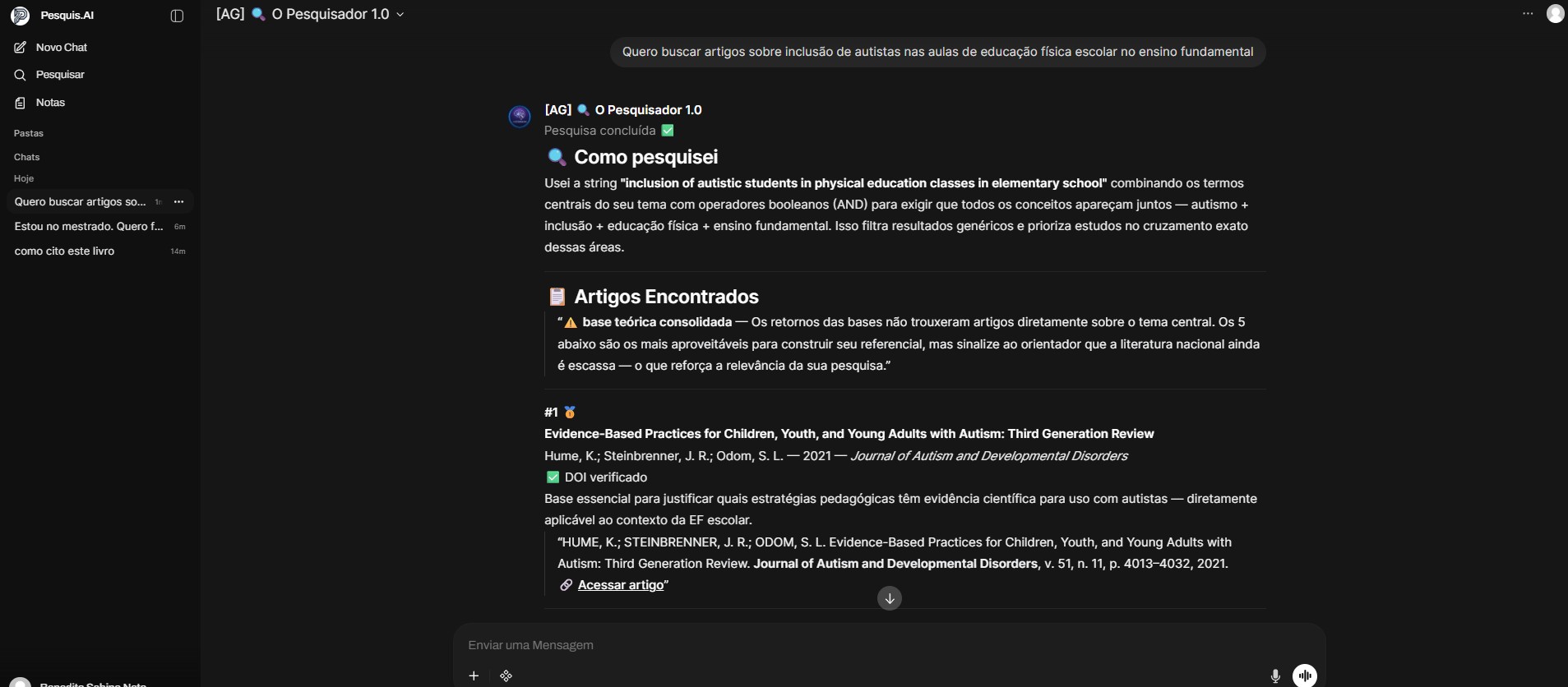
Task: Click the O Pesquisador assistant avatar
Action: (x=520, y=117)
